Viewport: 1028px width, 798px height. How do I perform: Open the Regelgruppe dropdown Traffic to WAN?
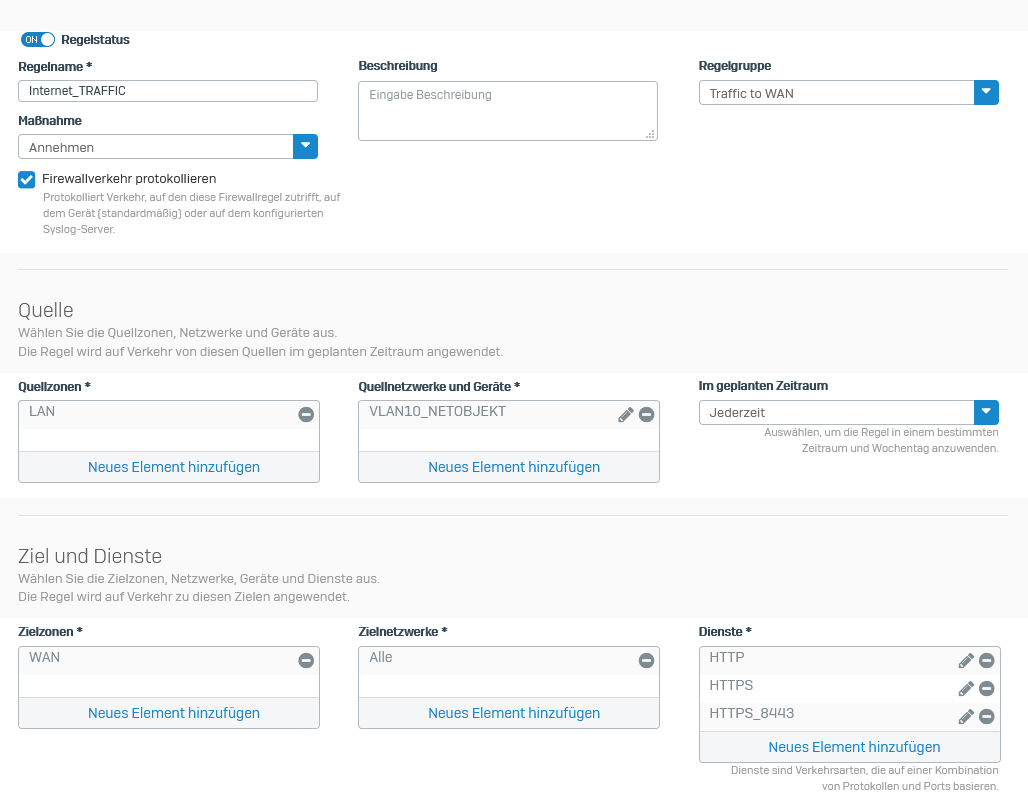849,93
